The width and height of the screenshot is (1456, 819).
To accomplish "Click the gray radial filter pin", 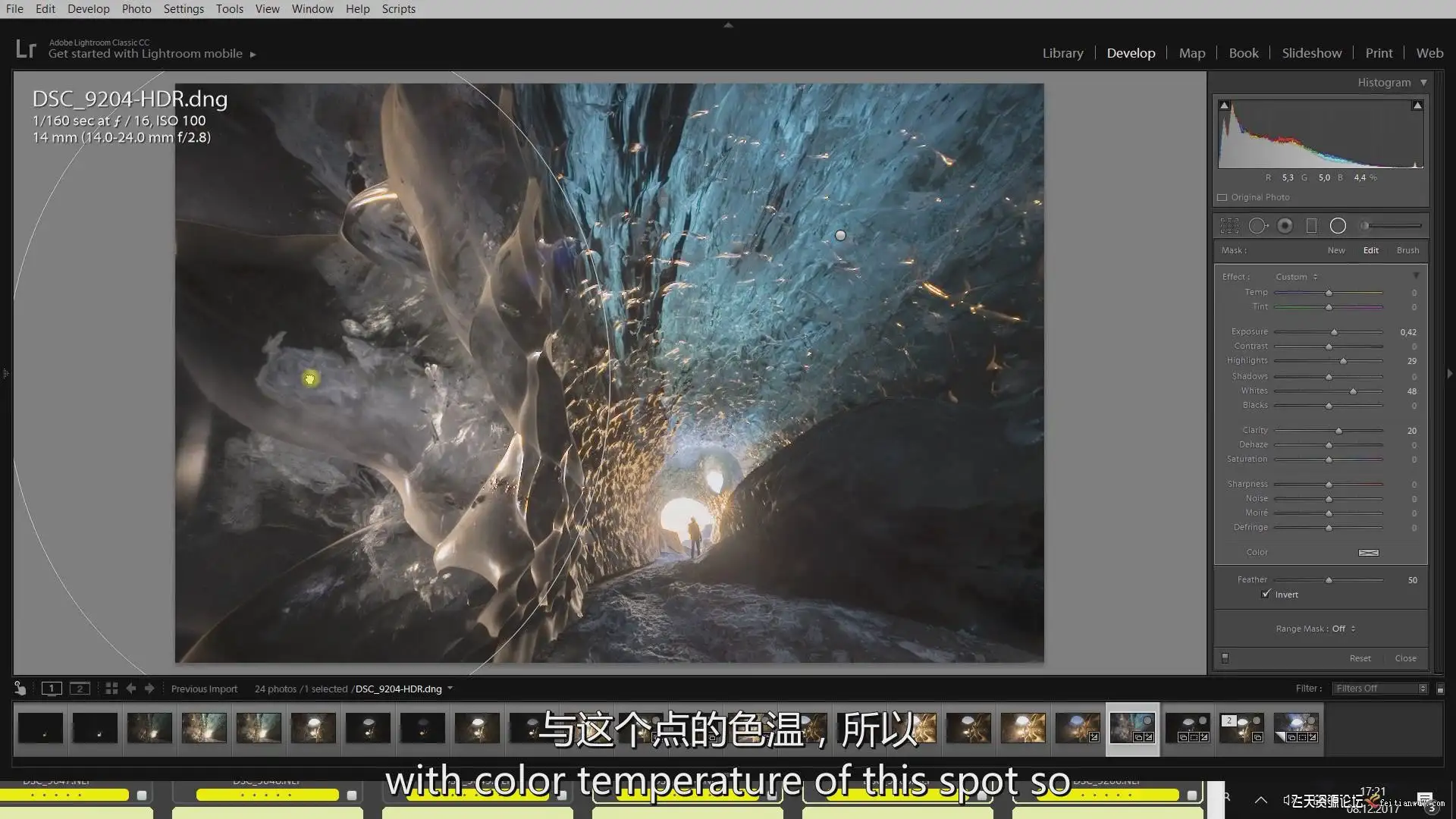I will click(x=840, y=236).
